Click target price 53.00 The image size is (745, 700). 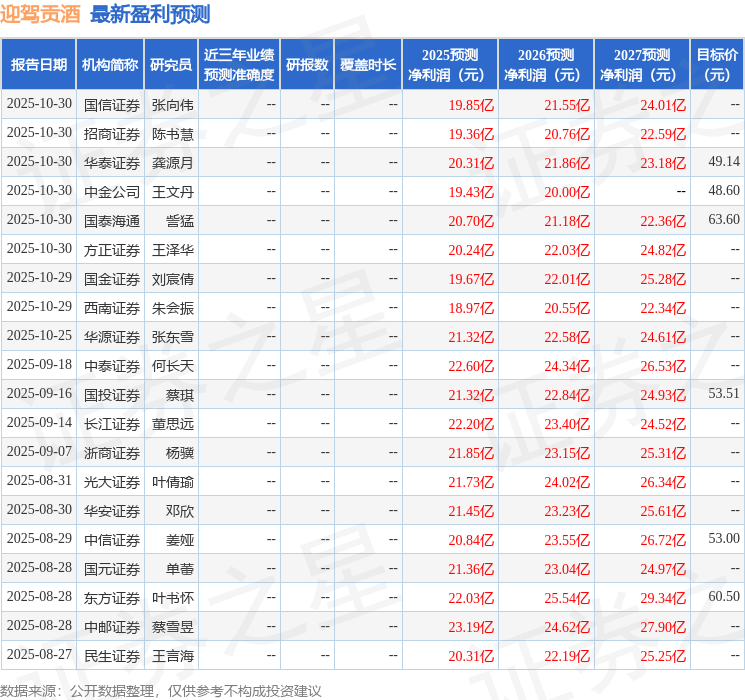[724, 538]
